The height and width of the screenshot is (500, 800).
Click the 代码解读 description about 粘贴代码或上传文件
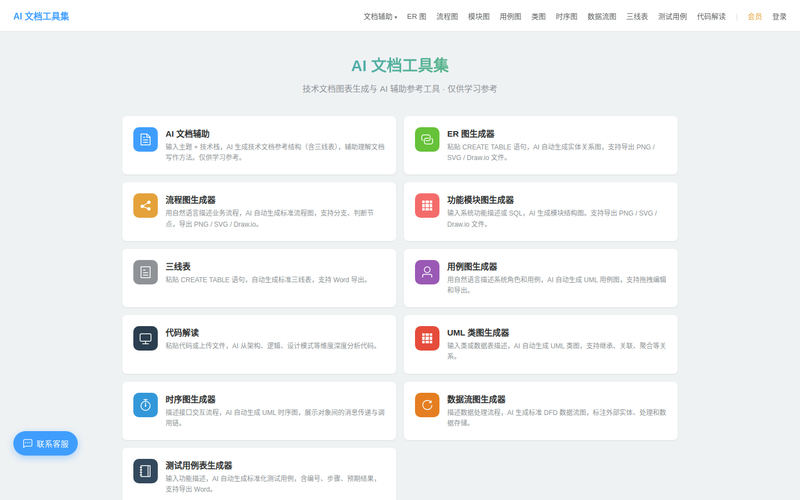(272, 345)
